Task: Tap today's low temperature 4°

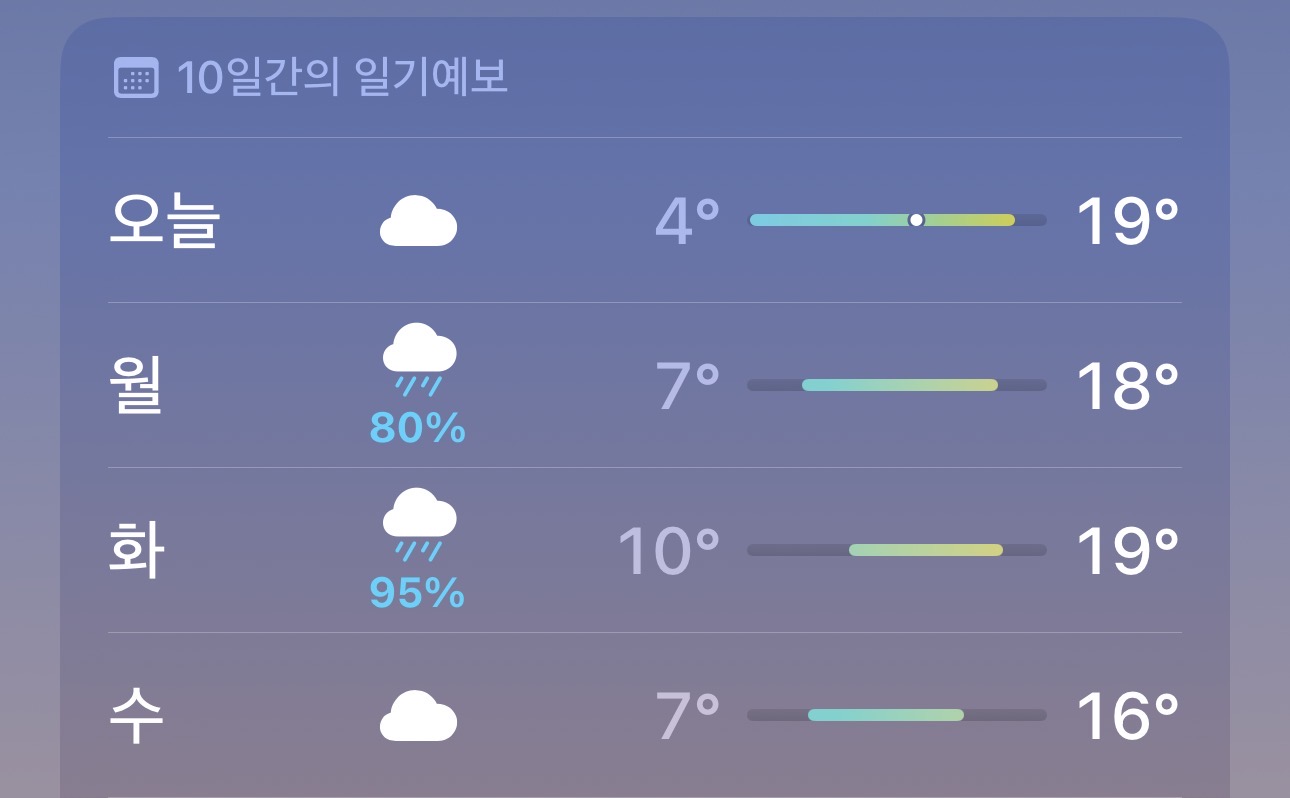Action: [687, 221]
